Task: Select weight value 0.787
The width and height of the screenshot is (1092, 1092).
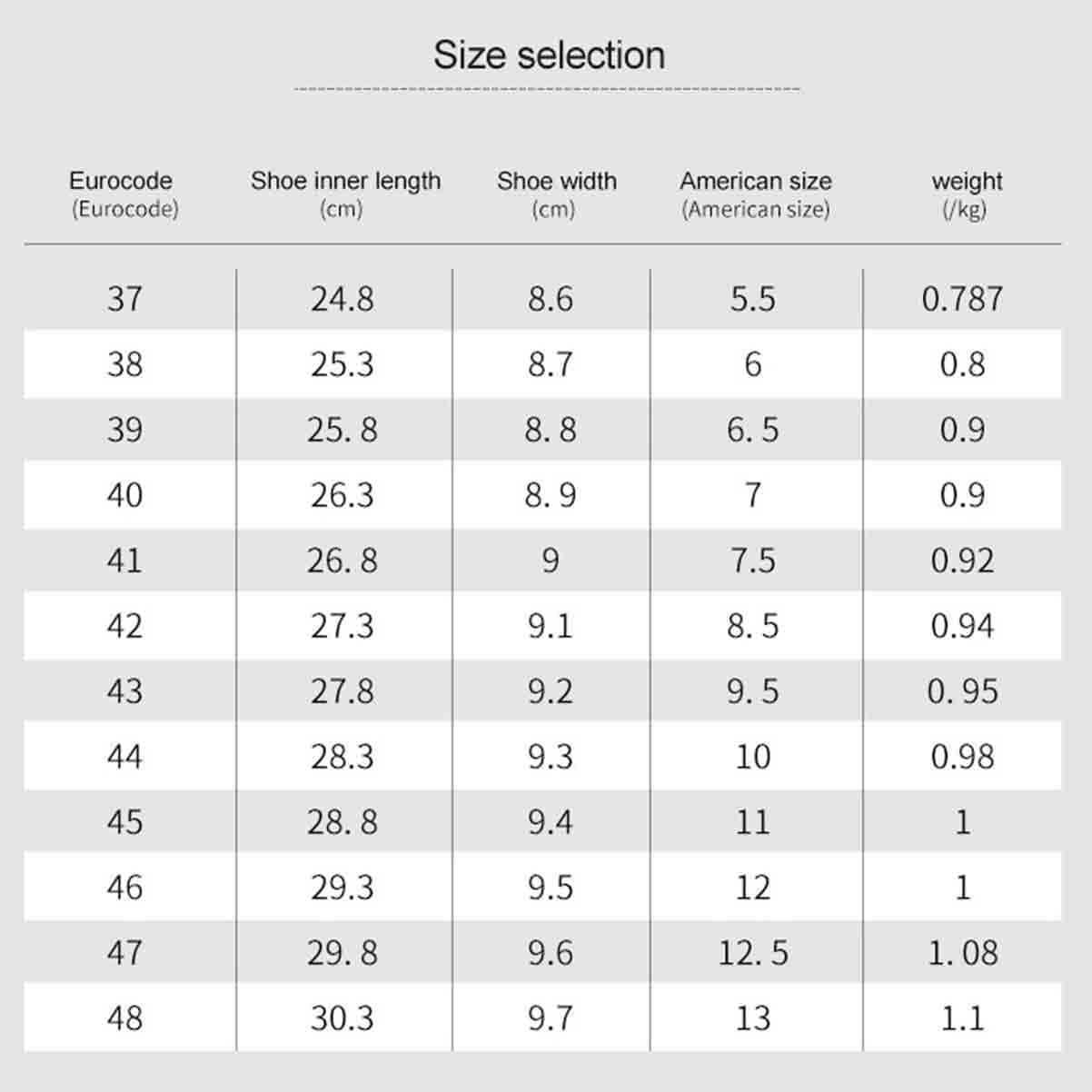Action: coord(962,299)
